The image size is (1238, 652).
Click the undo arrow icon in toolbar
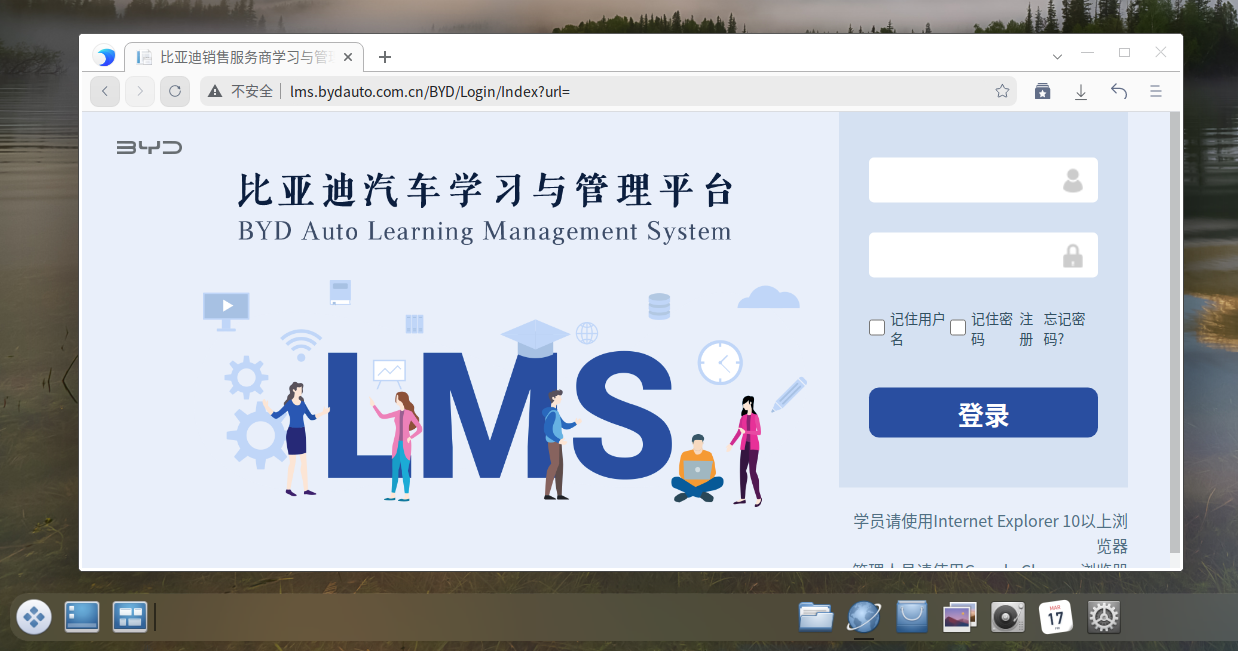1119,91
